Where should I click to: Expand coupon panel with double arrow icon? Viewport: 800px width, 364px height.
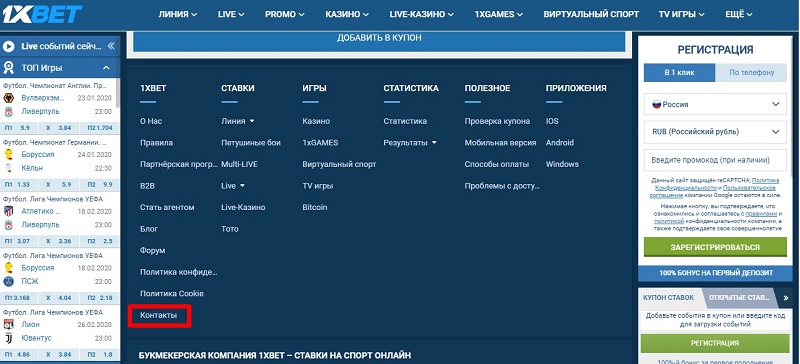click(x=786, y=297)
